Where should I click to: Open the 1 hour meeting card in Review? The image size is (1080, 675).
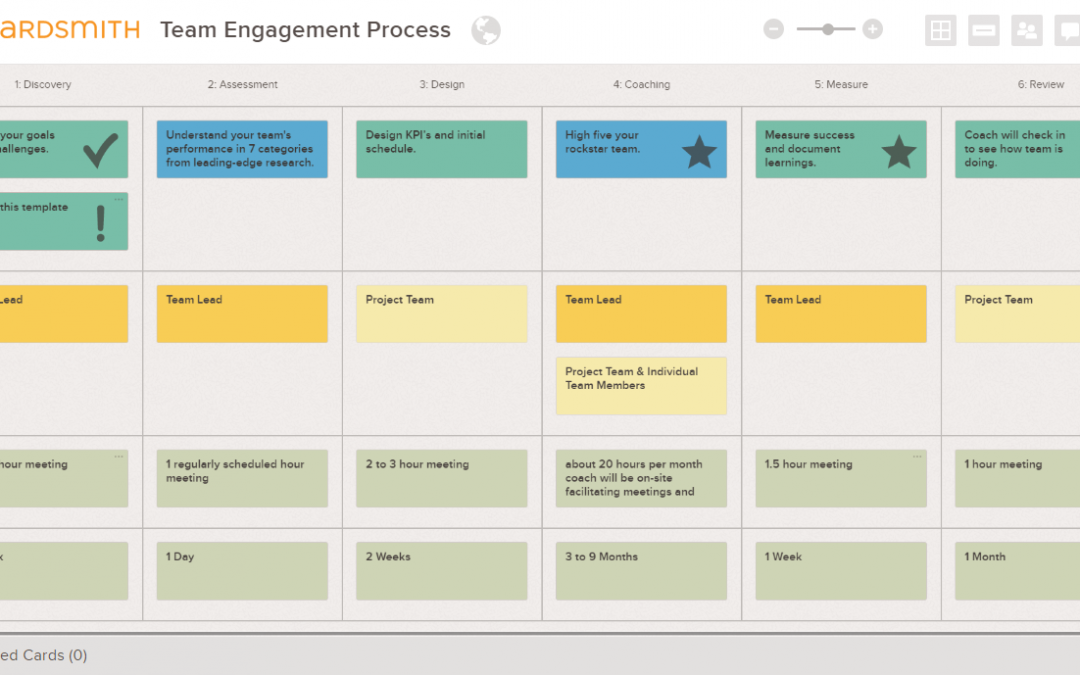[1017, 479]
